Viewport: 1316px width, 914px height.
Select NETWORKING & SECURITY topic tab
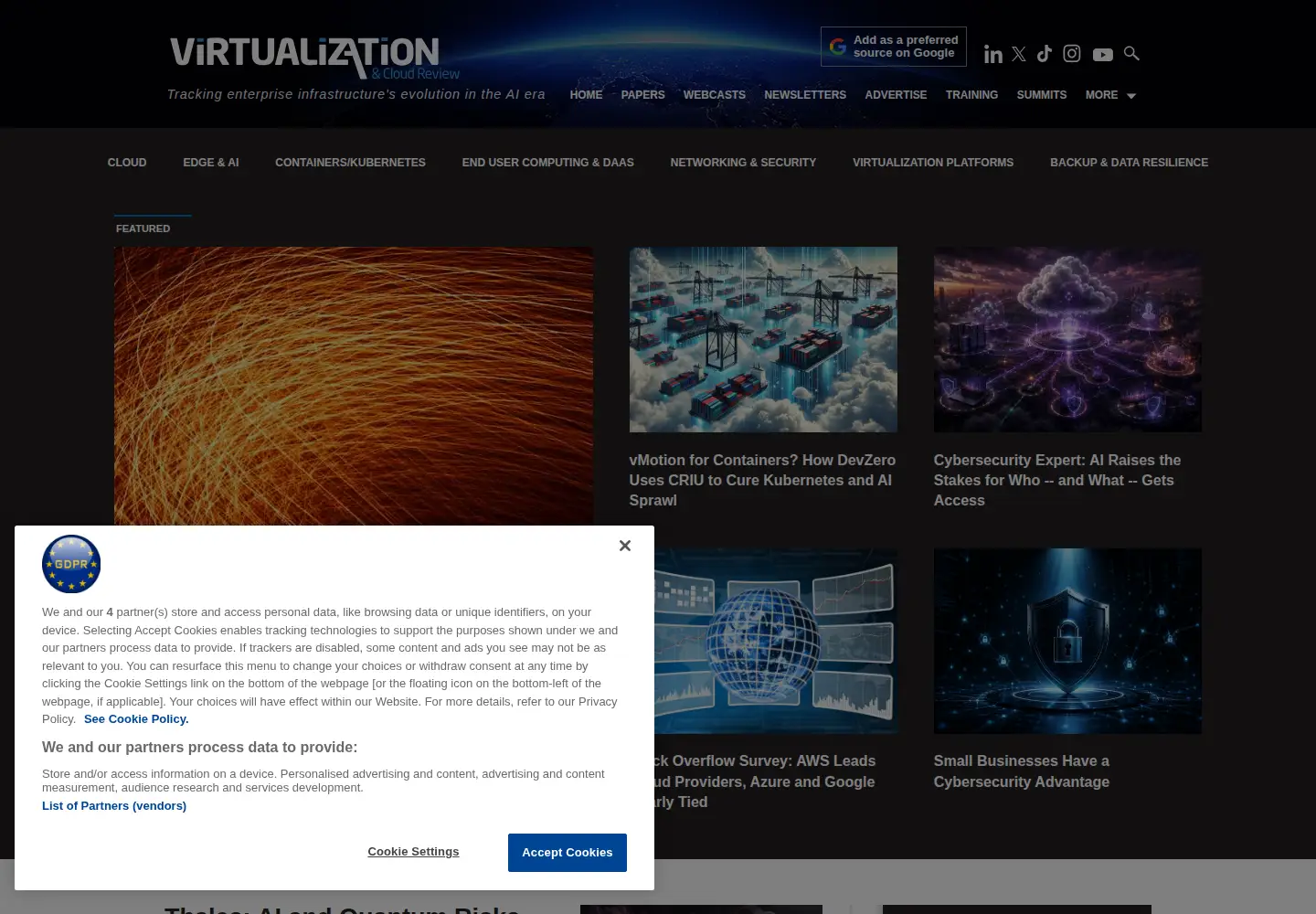(x=743, y=163)
